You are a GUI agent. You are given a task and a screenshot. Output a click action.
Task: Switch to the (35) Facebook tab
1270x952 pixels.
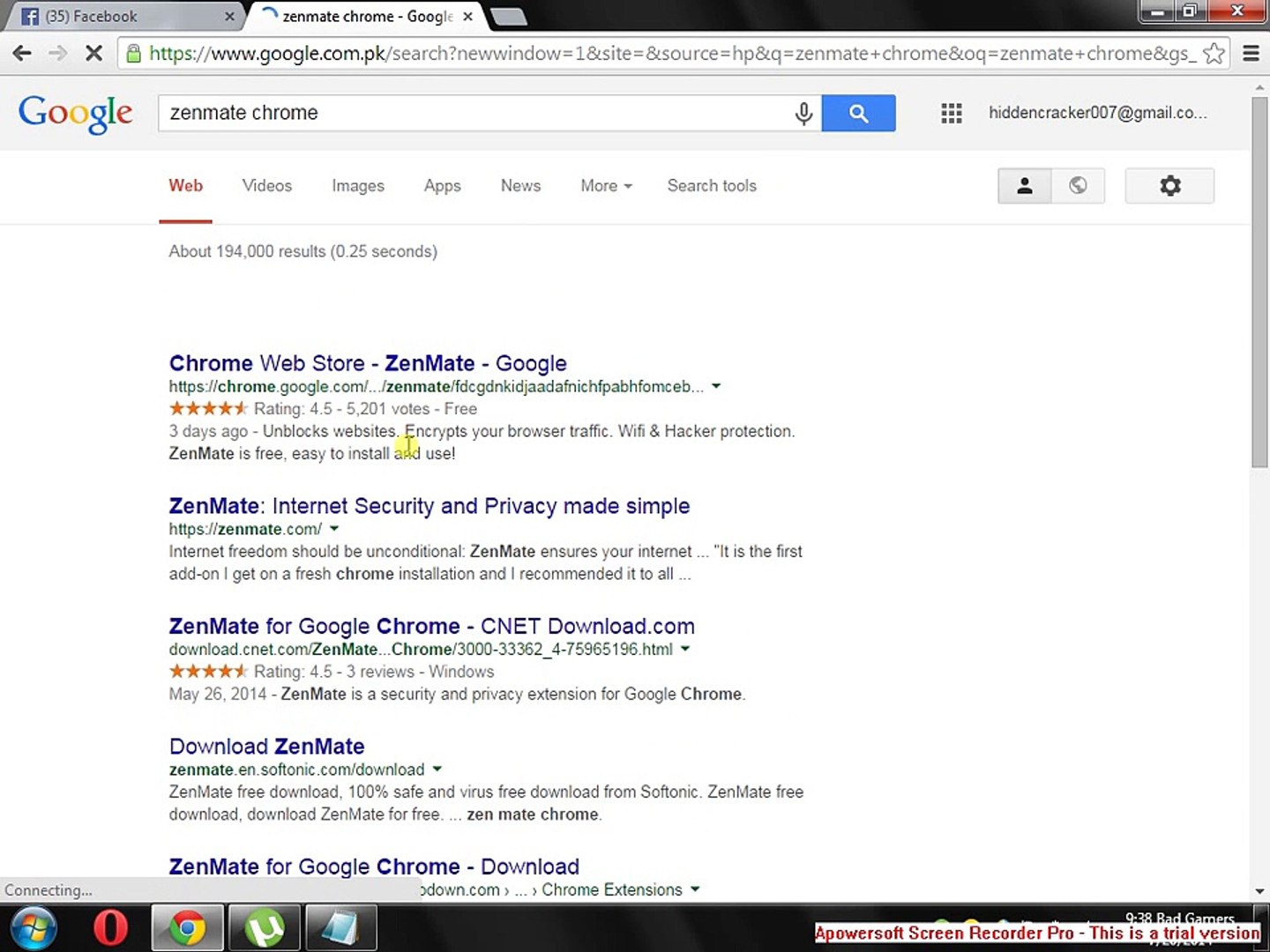click(x=123, y=16)
